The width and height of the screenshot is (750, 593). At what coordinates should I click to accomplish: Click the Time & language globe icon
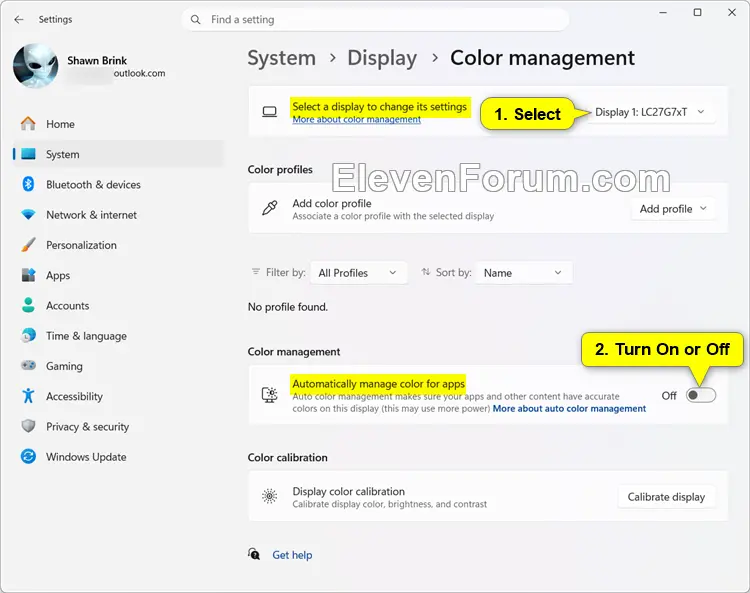coord(28,335)
